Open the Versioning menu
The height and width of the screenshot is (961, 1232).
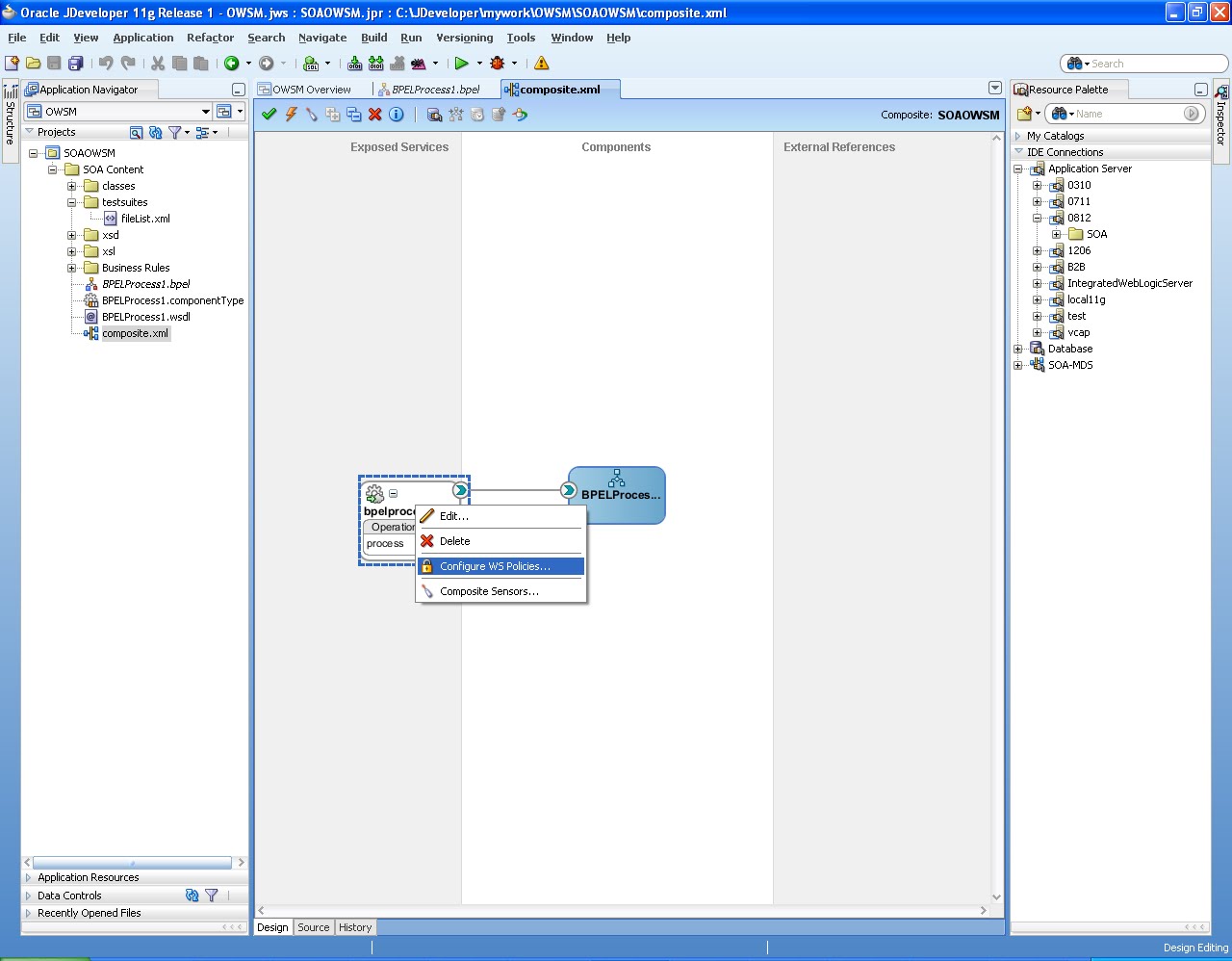point(464,38)
